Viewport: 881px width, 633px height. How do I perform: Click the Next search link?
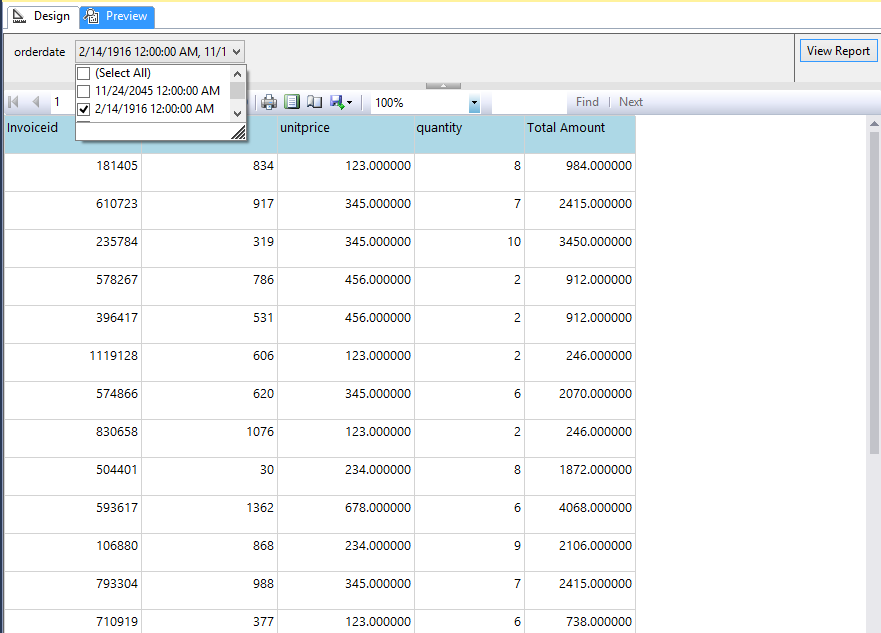pos(630,101)
